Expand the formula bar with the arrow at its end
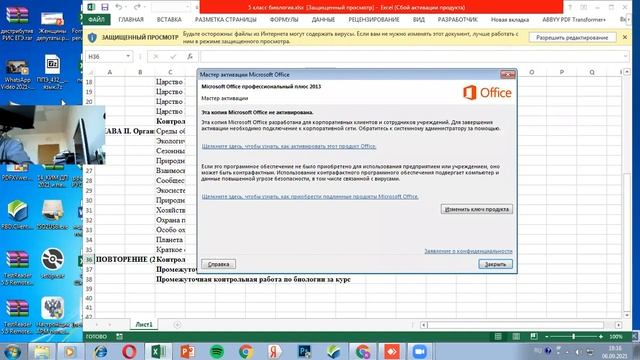640x360 pixels. click(626, 56)
